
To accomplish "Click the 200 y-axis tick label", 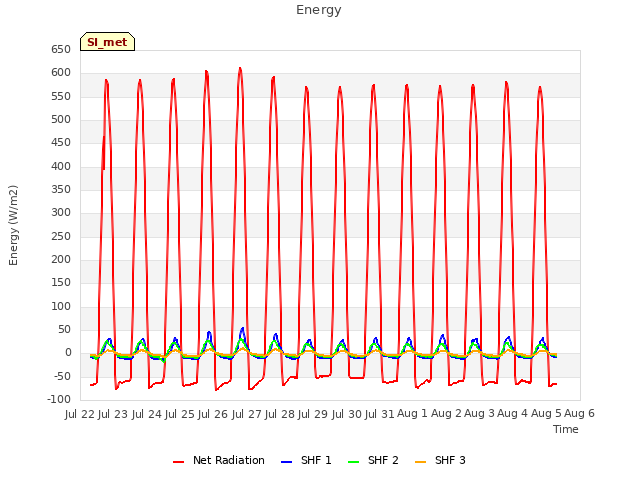I will pyautogui.click(x=61, y=260).
